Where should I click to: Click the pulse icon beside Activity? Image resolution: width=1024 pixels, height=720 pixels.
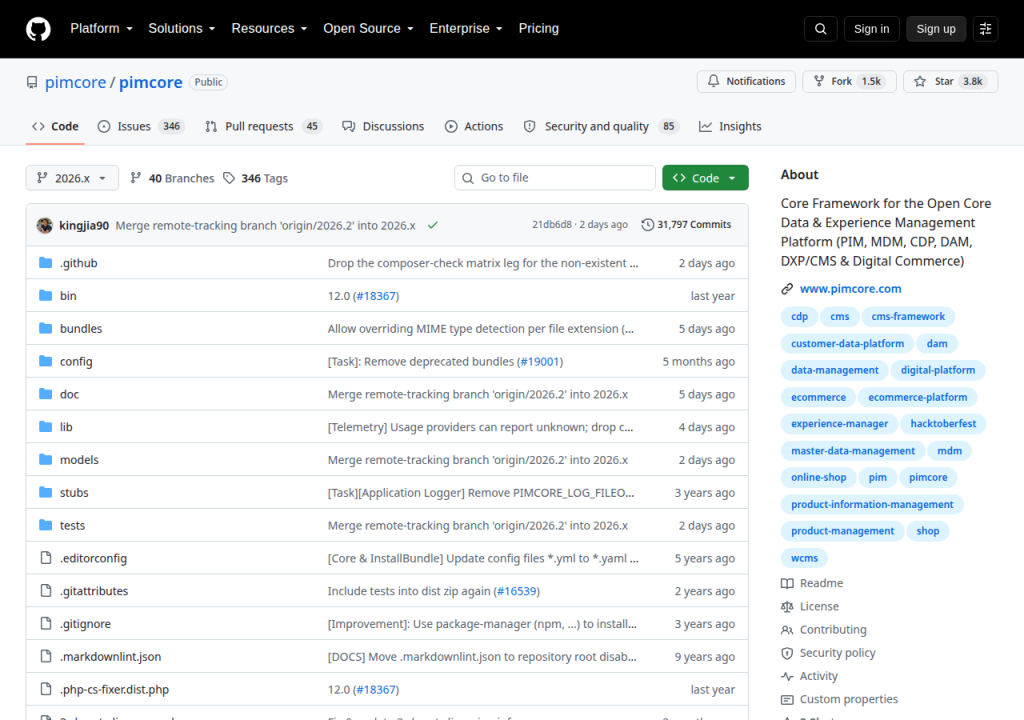[787, 676]
